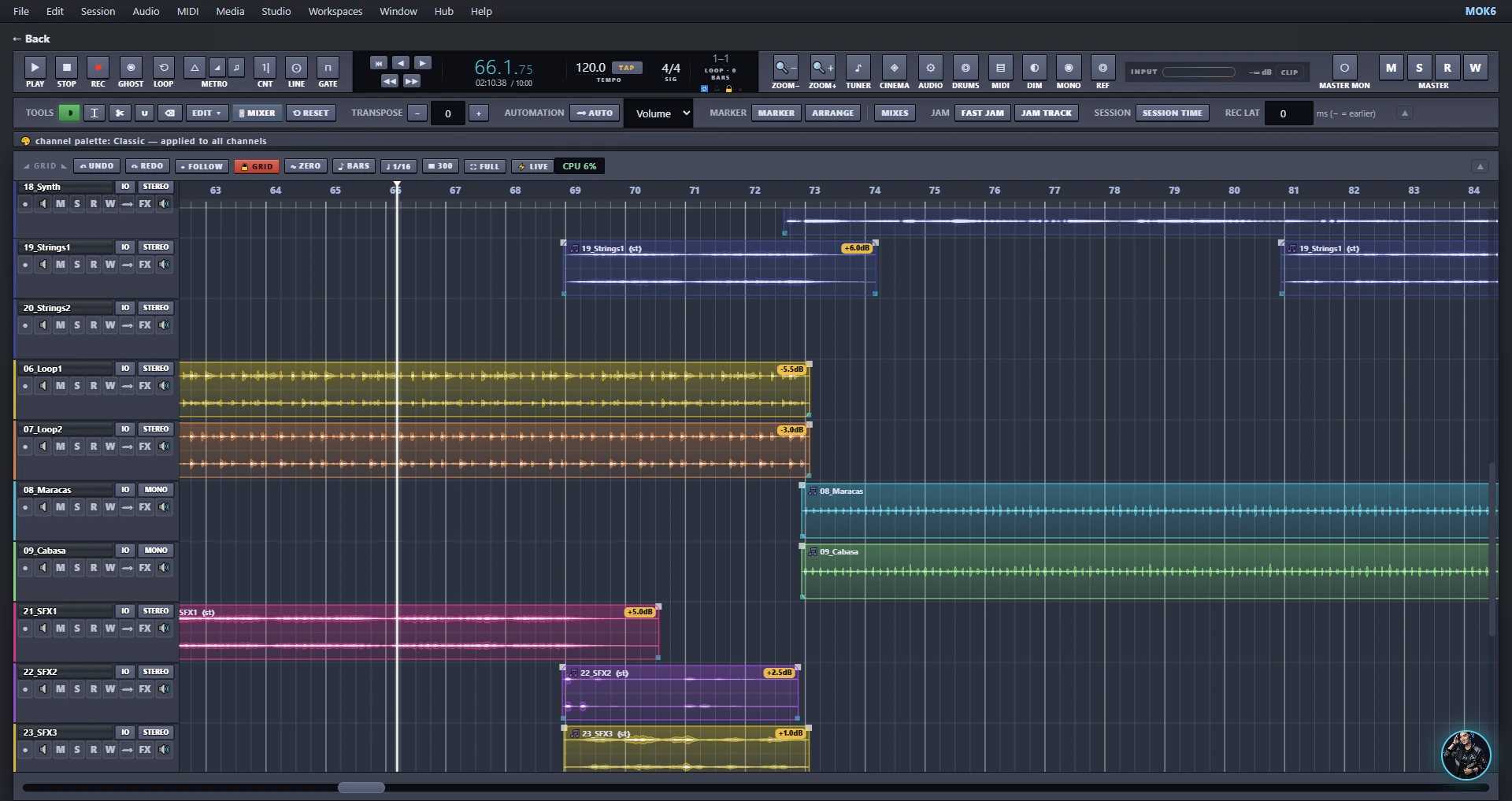Click the REC record button

pos(98,68)
